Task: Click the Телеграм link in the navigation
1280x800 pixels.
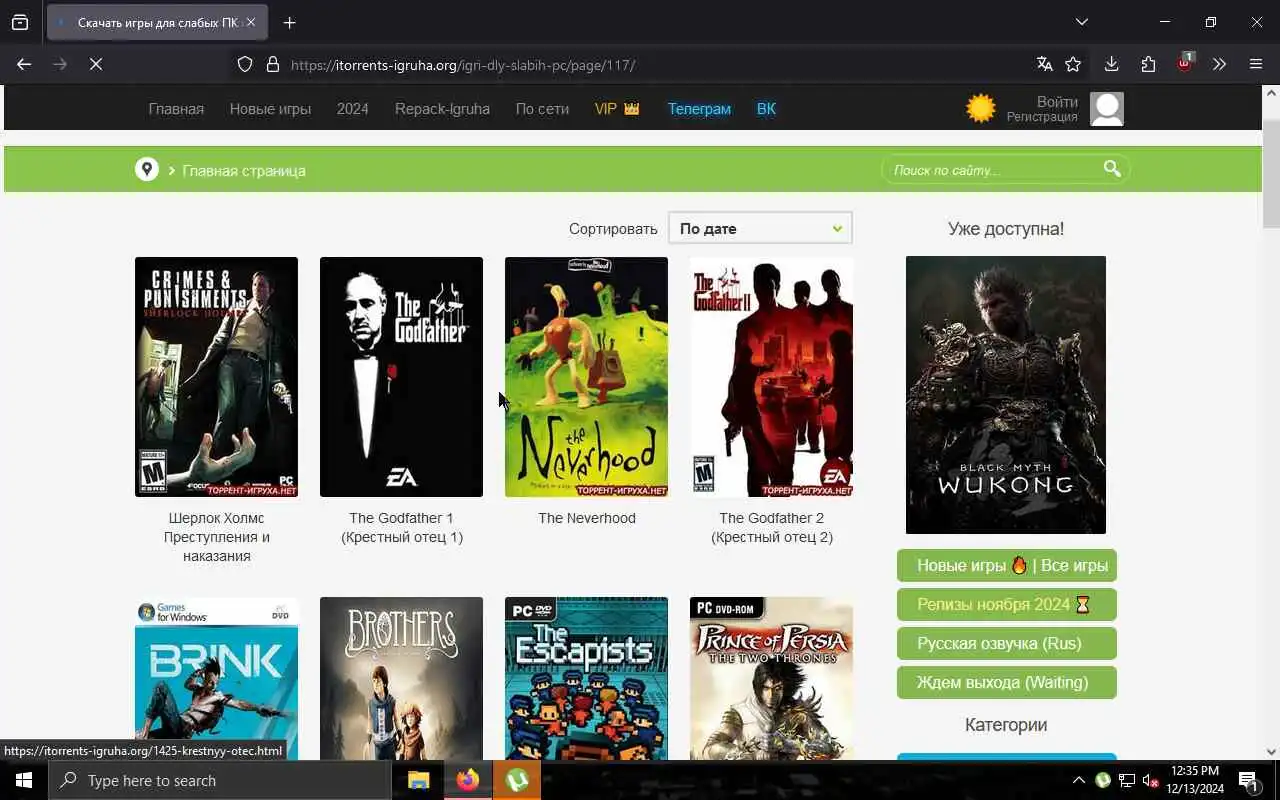Action: click(x=699, y=109)
